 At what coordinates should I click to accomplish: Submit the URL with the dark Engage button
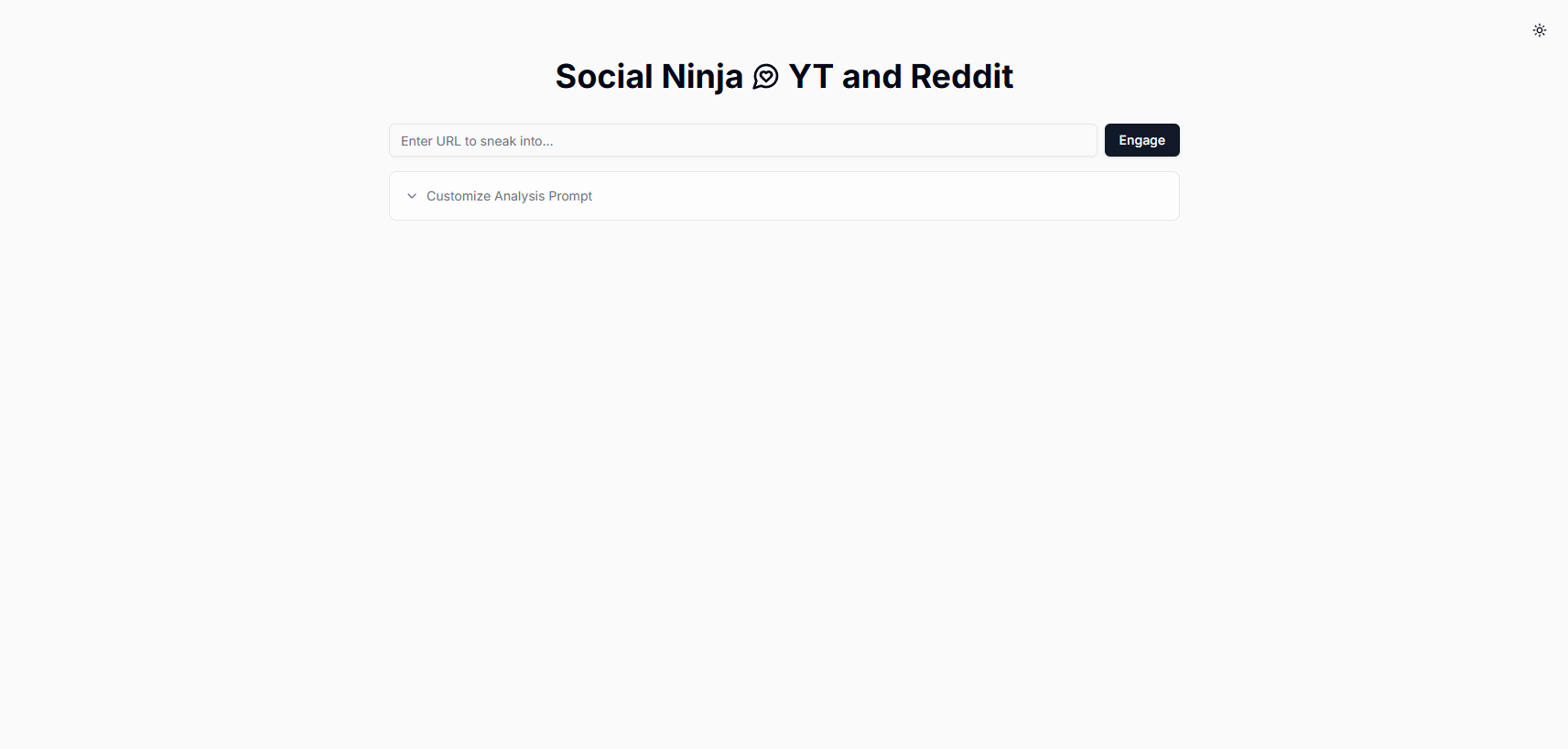coord(1141,140)
